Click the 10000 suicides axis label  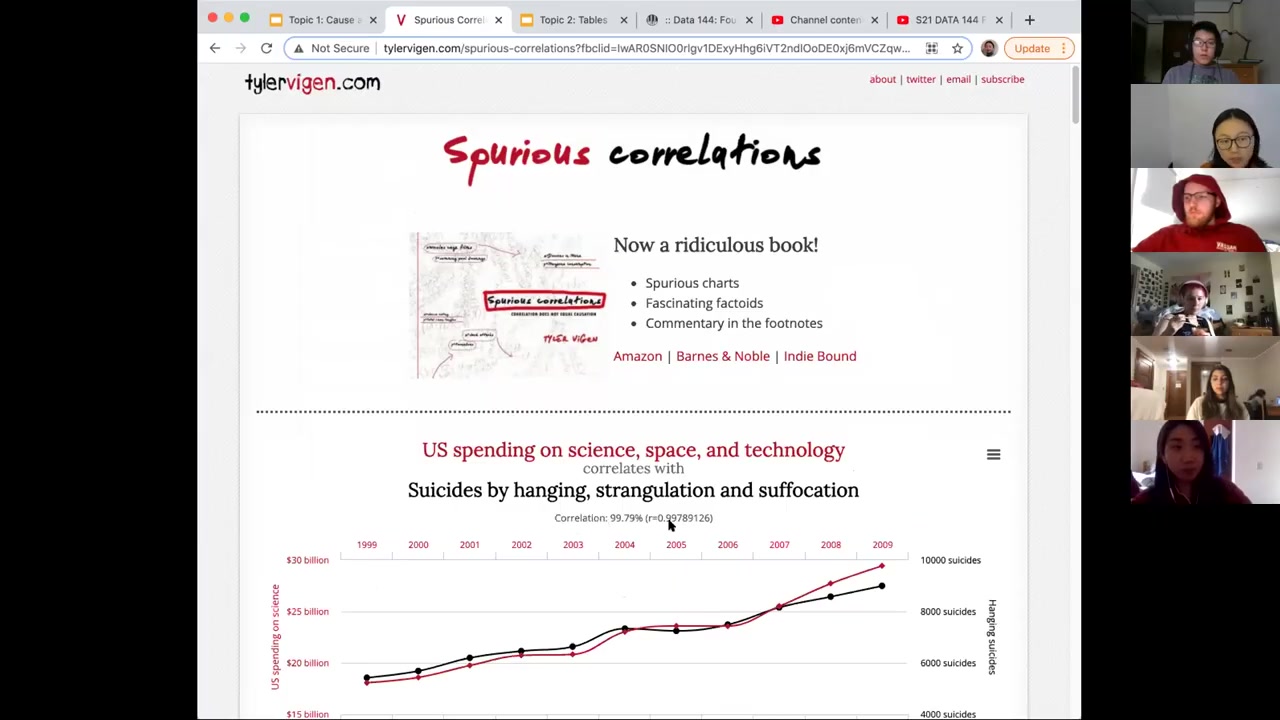[x=950, y=560]
